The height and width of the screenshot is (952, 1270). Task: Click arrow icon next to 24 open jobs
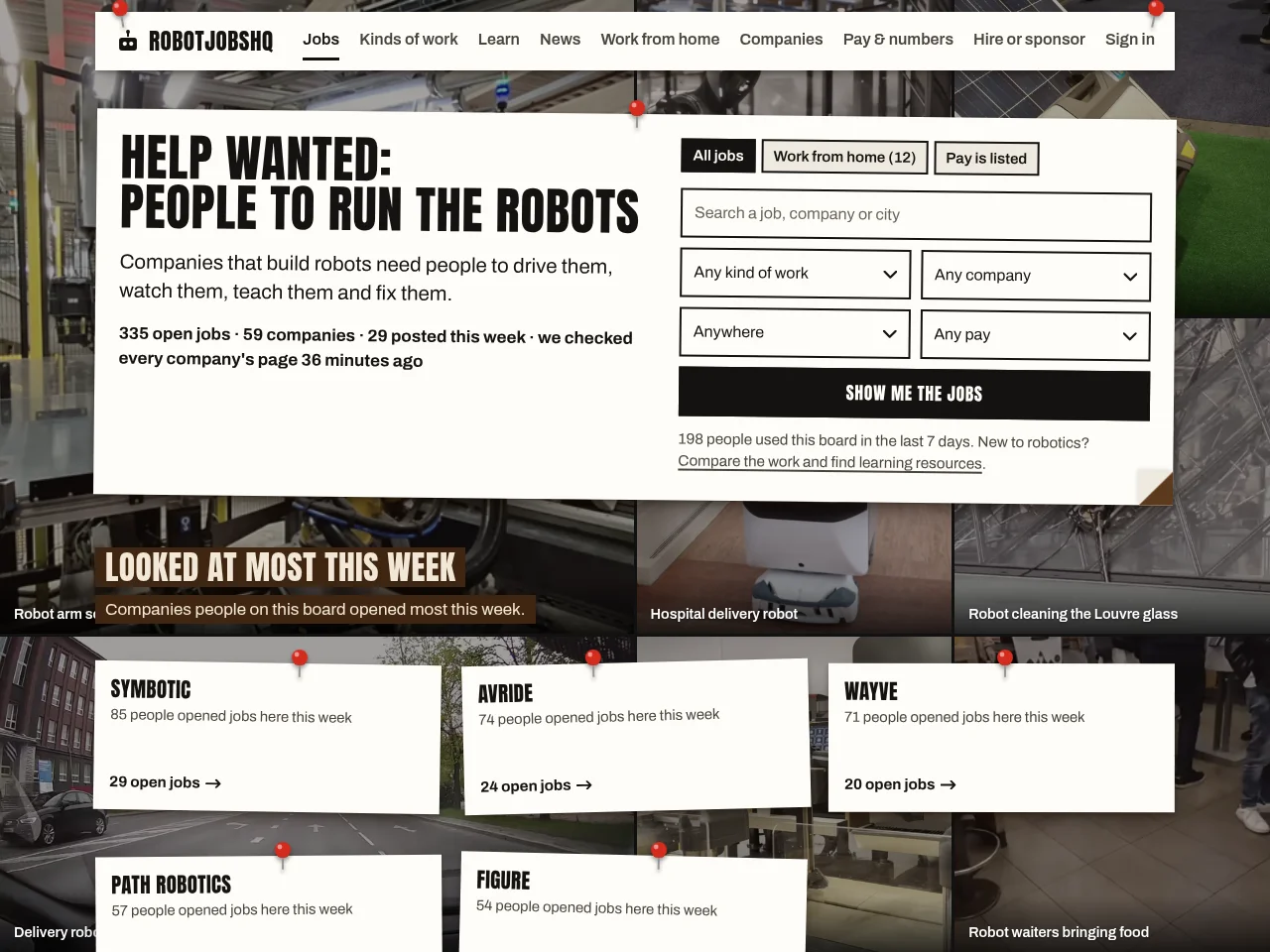pyautogui.click(x=583, y=785)
